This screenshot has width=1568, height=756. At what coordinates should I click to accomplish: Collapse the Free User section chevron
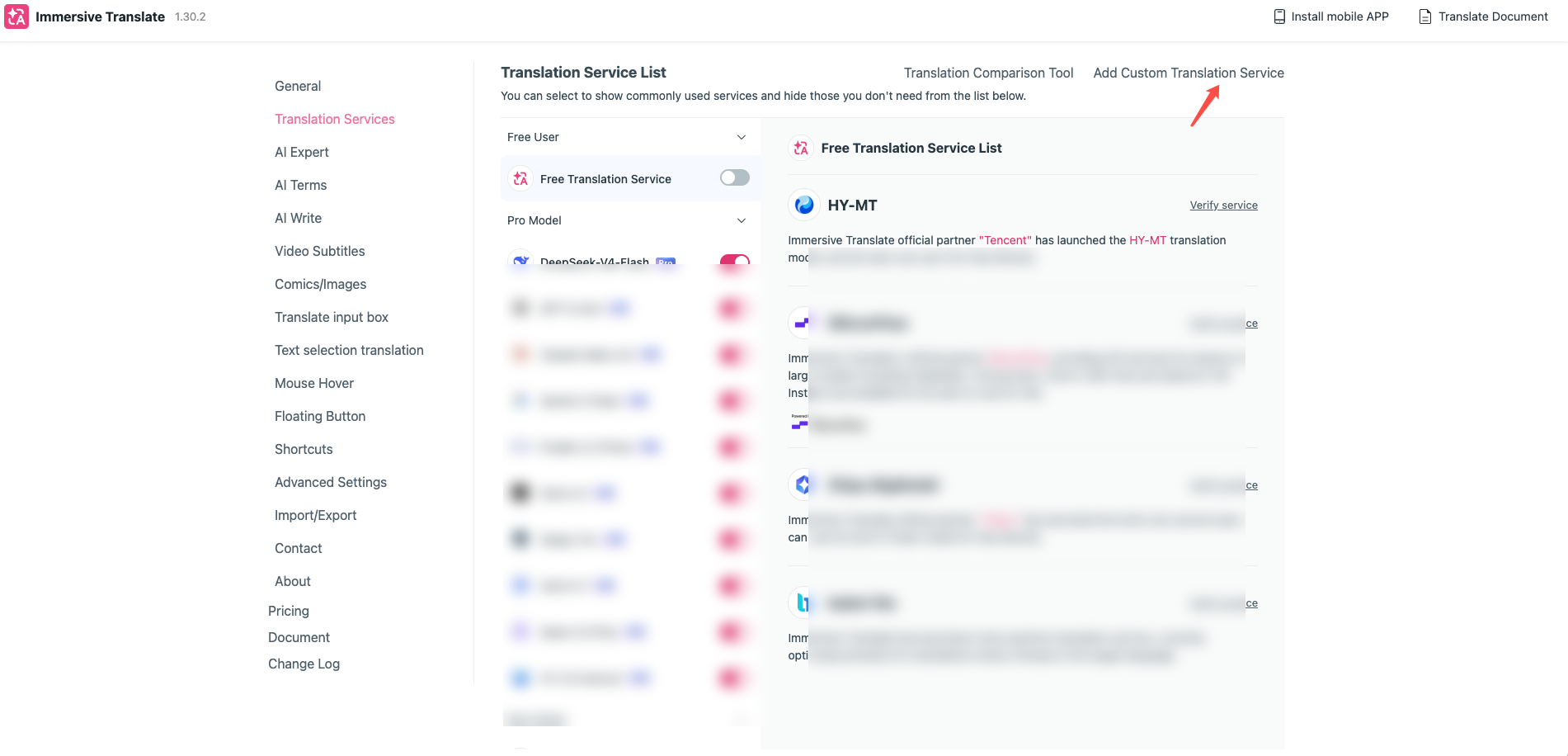[x=742, y=137]
